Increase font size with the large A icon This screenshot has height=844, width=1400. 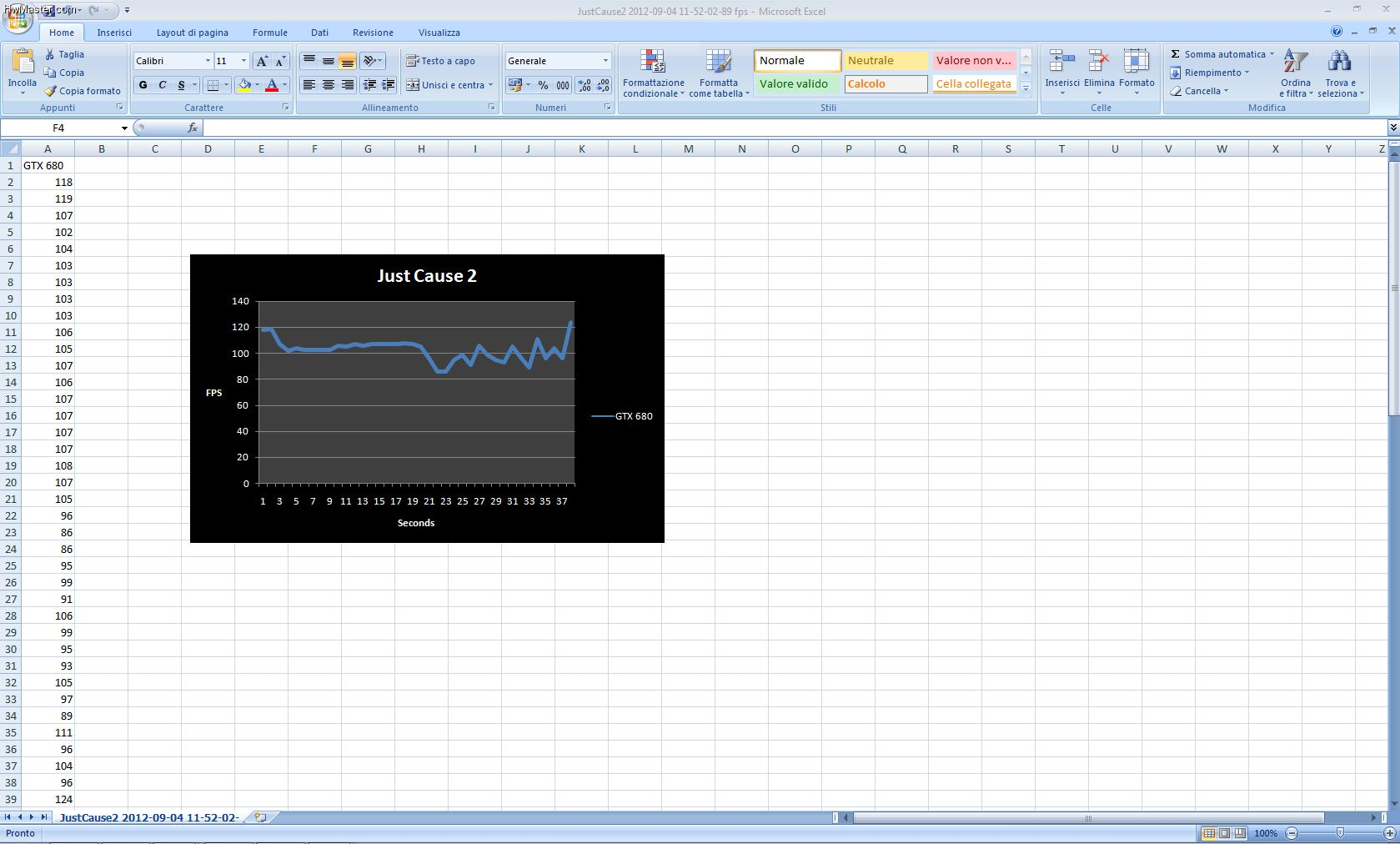[x=262, y=61]
